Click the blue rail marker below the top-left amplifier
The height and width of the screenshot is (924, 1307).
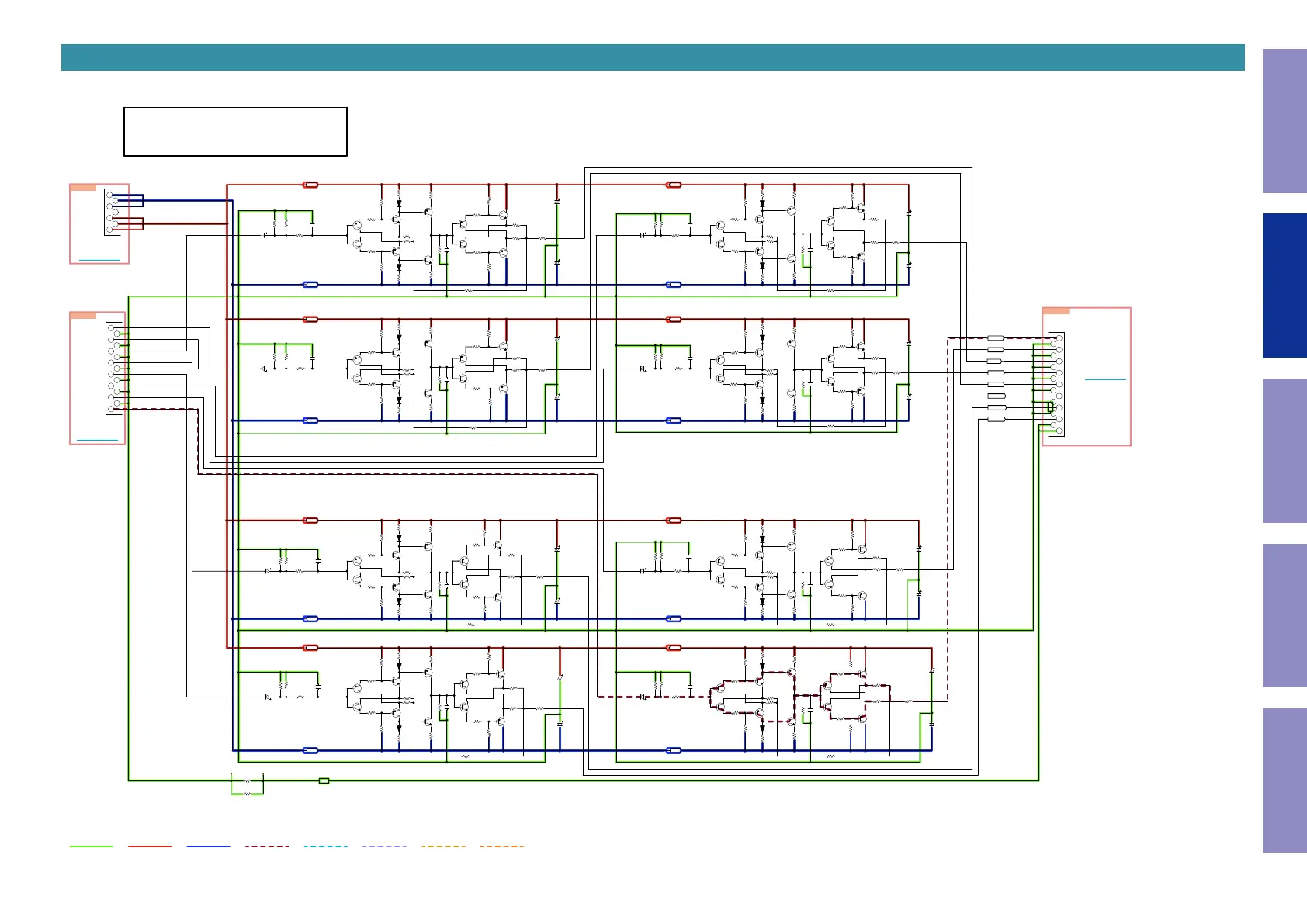click(x=310, y=285)
